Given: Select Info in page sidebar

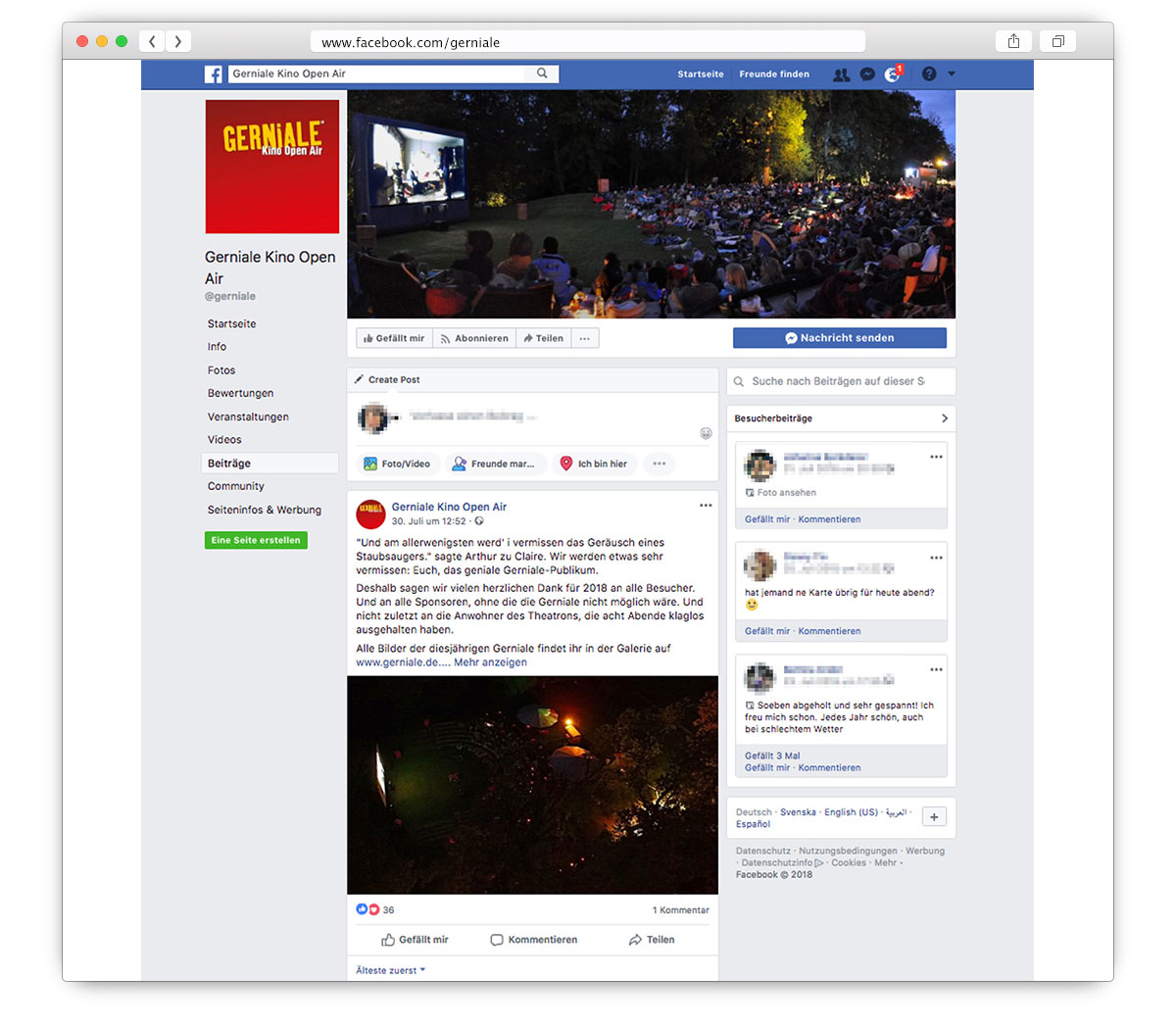Looking at the screenshot, I should pos(217,347).
